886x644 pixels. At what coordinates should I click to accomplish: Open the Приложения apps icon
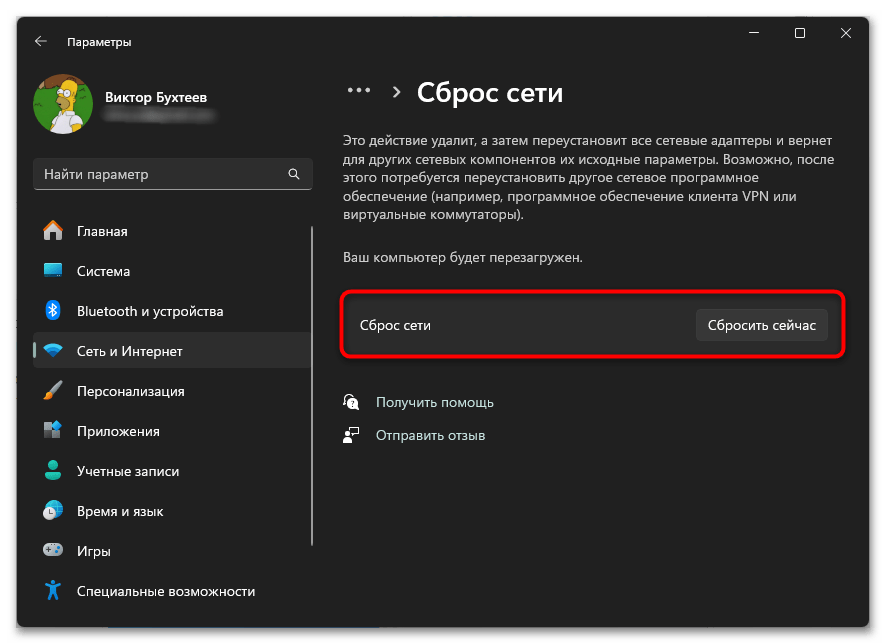point(53,430)
